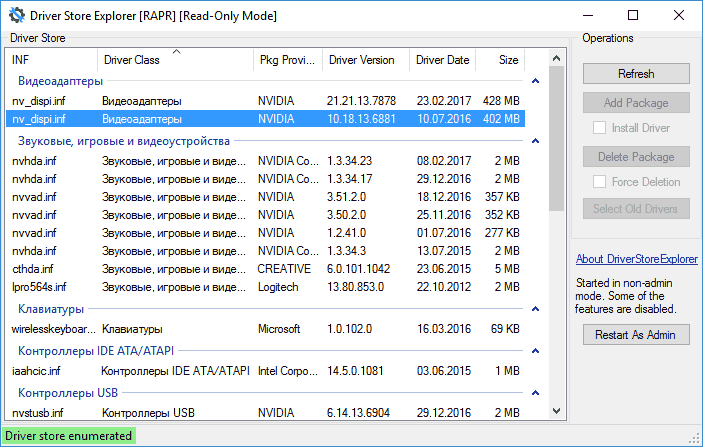
Task: Collapse the Видеоадаптеры group
Action: [535, 81]
